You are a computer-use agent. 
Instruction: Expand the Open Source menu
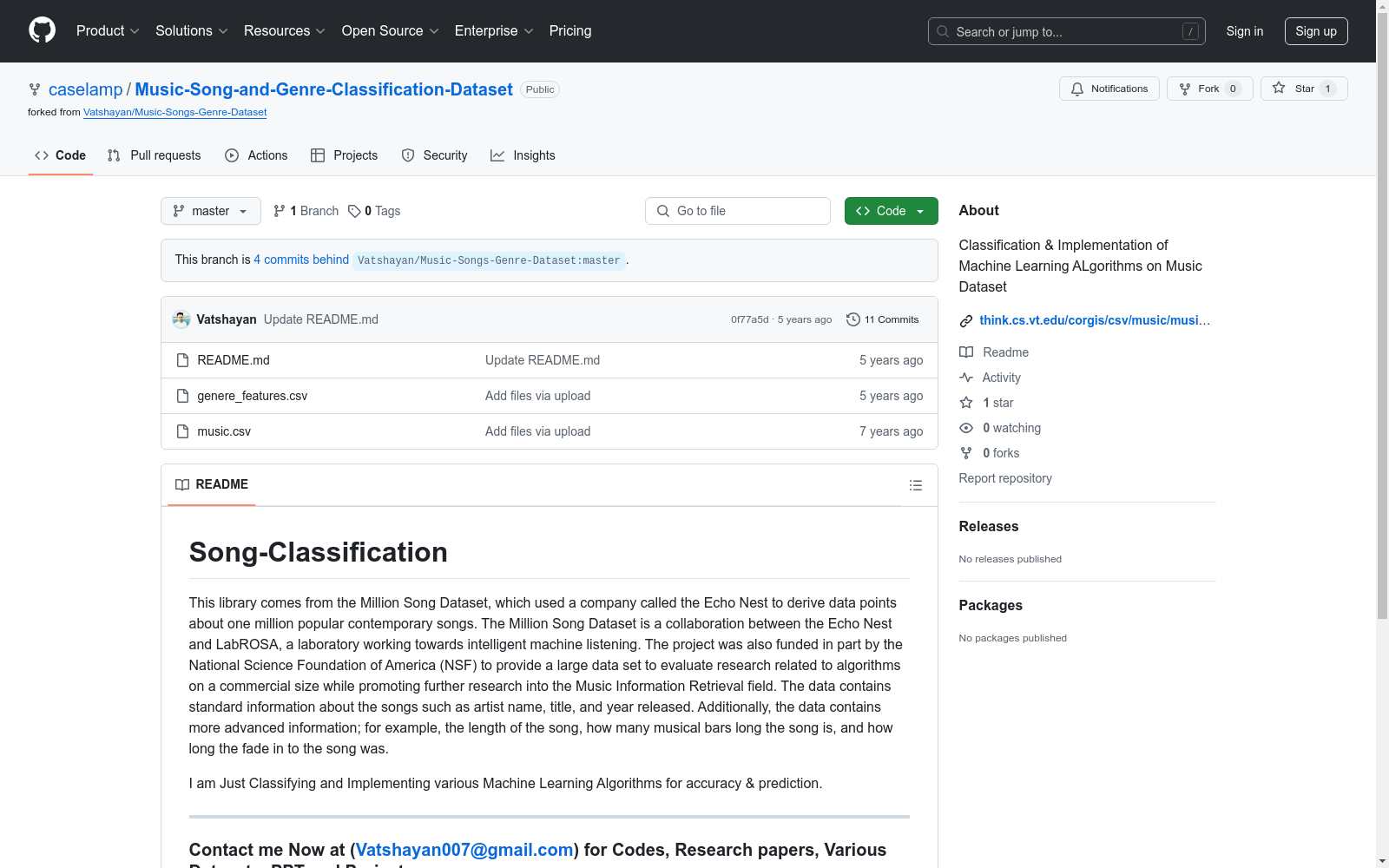tap(391, 30)
